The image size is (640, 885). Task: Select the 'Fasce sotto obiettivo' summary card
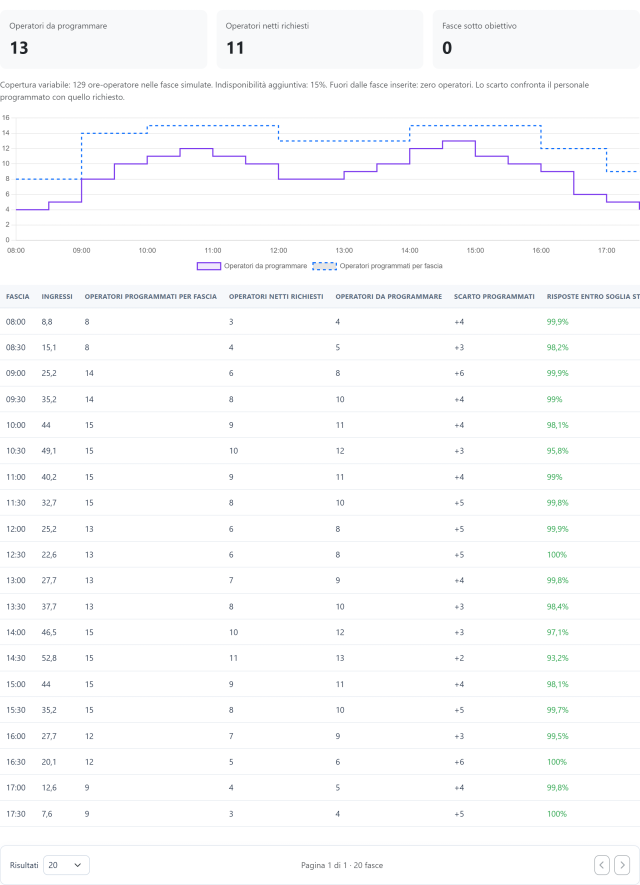click(536, 40)
